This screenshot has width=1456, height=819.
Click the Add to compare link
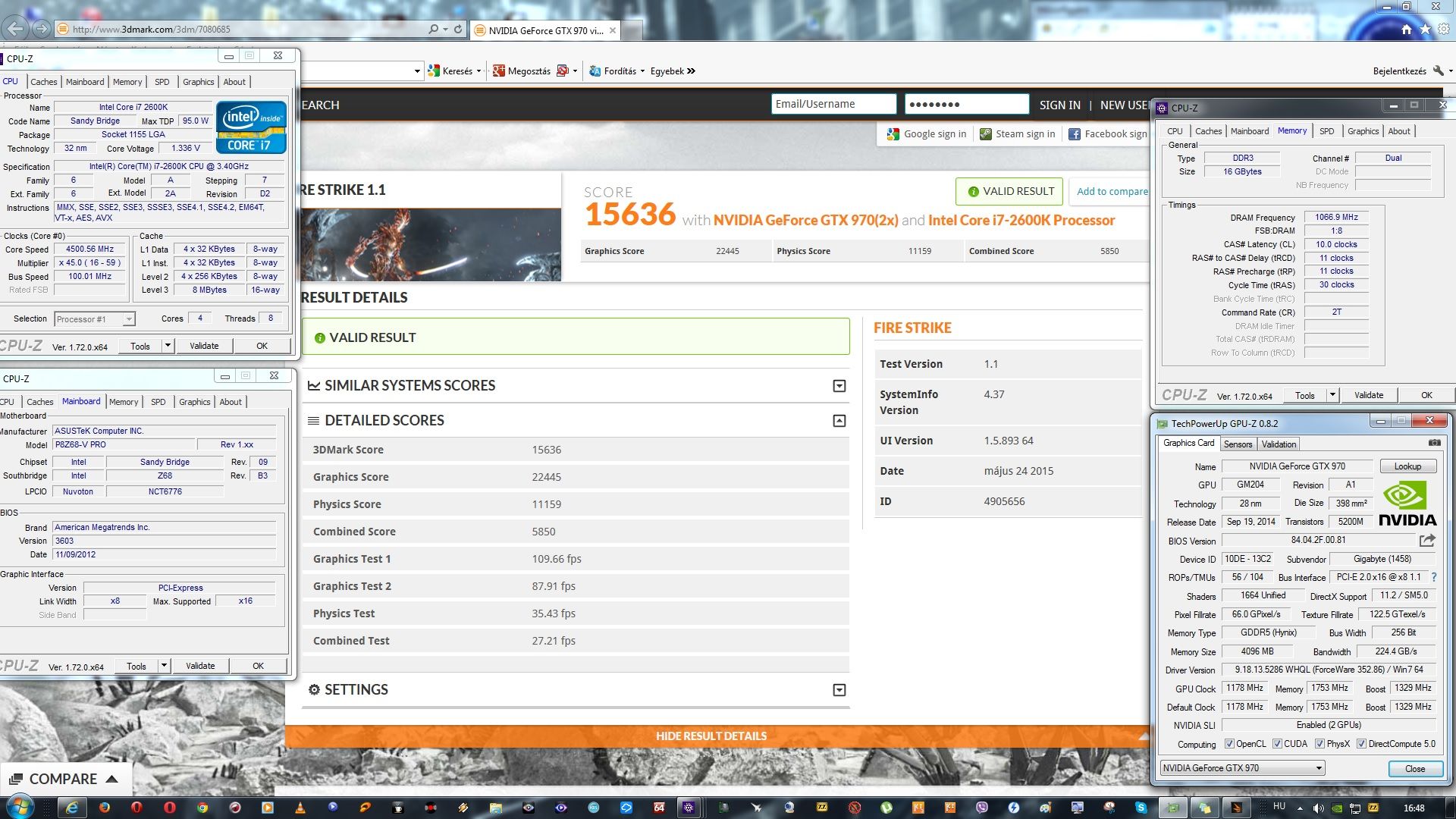click(x=1111, y=191)
